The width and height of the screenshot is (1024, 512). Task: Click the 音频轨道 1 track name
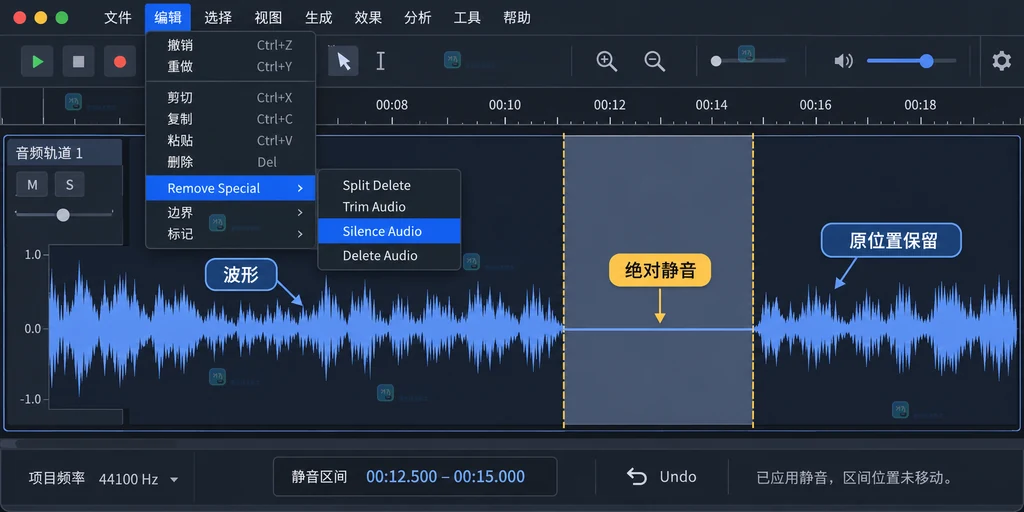point(50,153)
